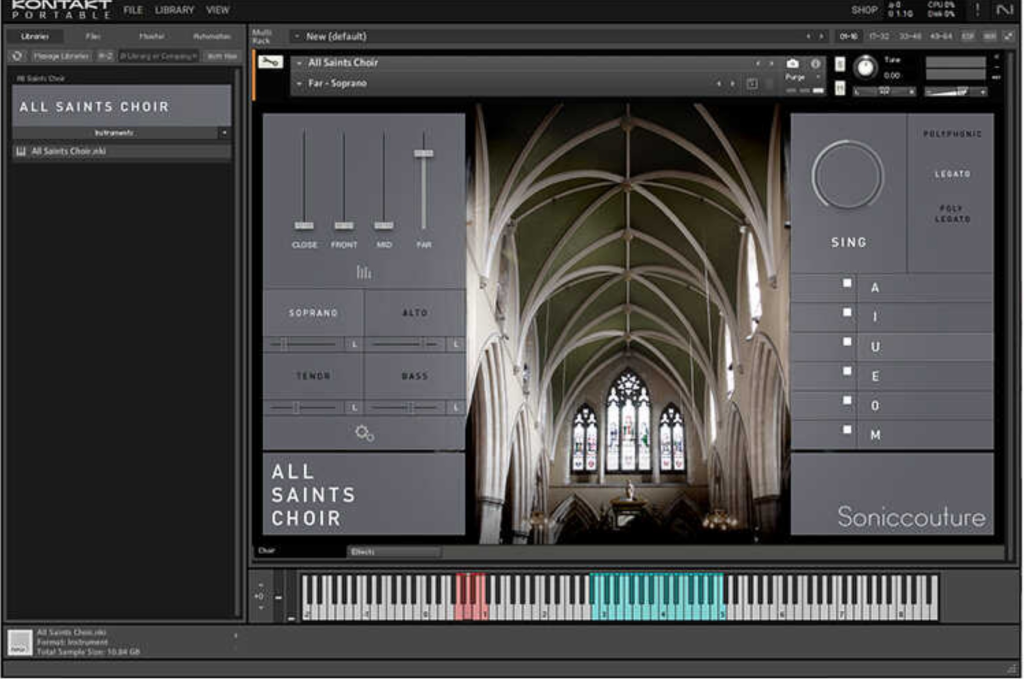The image size is (1024, 679).
Task: Open the Instruments dropdown arrow in library
Action: 224,133
